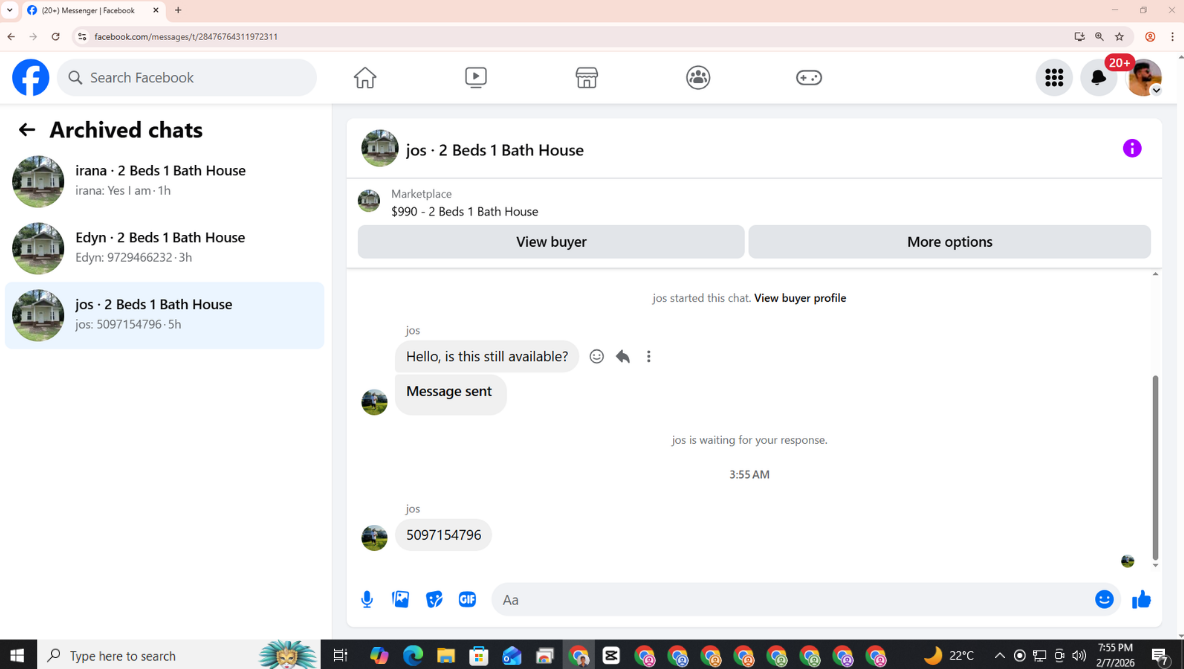Click the browser address bar URL

click(186, 36)
